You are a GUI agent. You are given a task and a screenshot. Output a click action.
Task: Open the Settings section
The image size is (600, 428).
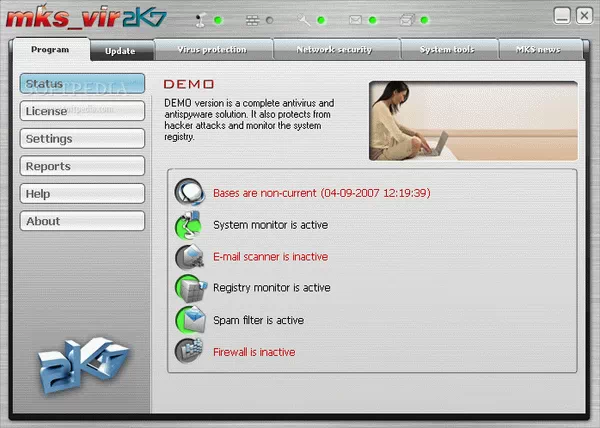82,138
